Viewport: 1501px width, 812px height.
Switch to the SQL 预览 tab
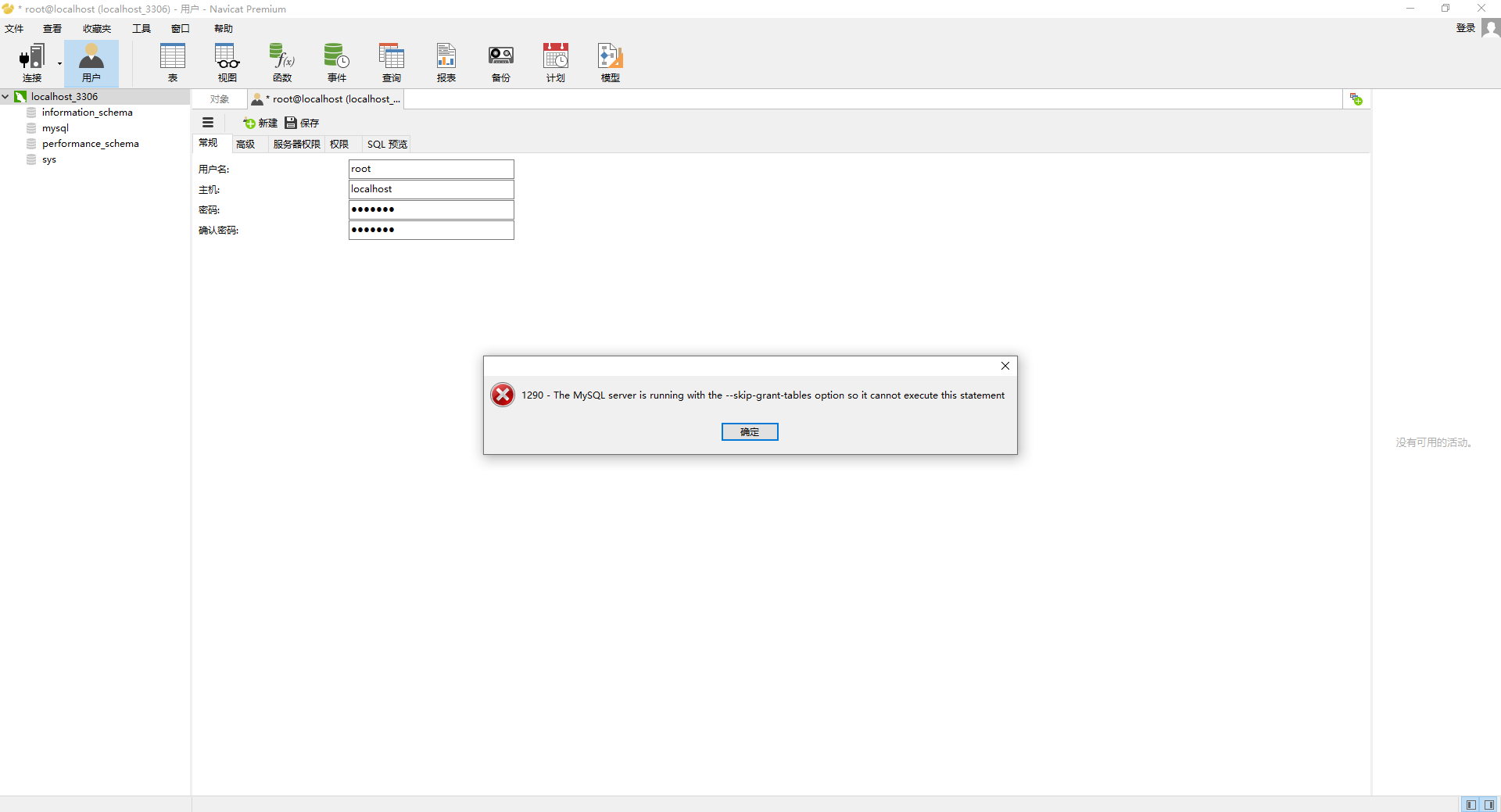[x=386, y=144]
